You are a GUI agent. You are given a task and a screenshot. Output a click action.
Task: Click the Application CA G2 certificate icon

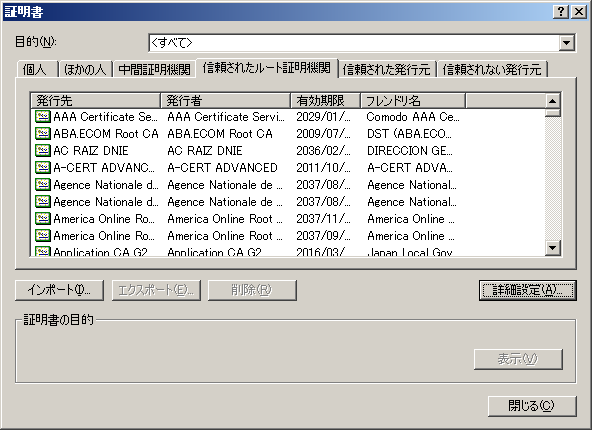43,251
